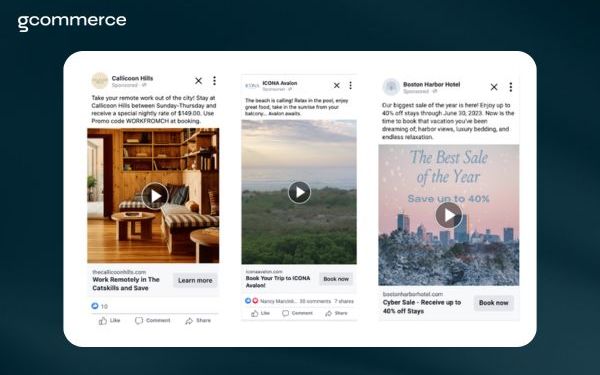
Task: Click the Boston Harbor 'biggest sale' description text
Action: [448, 121]
